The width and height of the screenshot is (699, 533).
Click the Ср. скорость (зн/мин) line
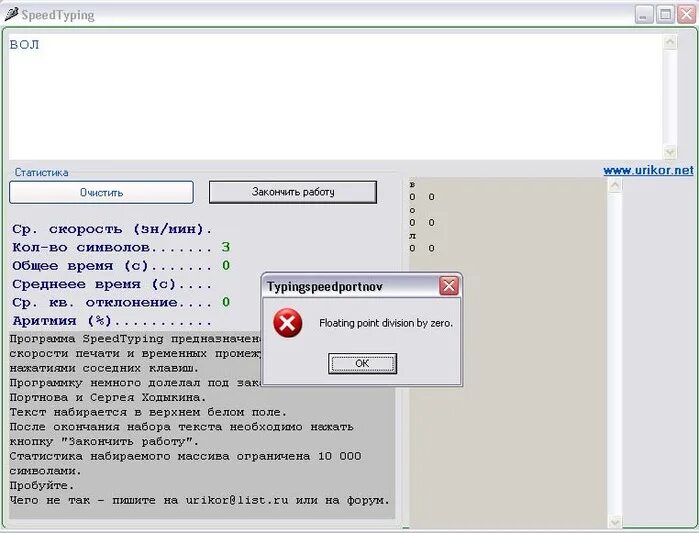[112, 229]
